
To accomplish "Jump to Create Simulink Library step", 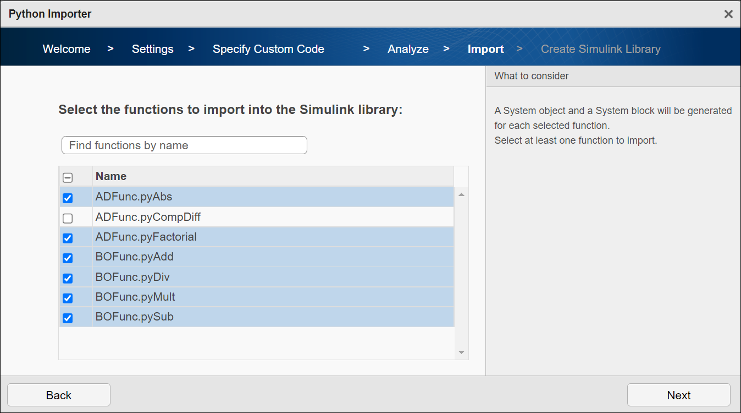I will pyautogui.click(x=600, y=49).
